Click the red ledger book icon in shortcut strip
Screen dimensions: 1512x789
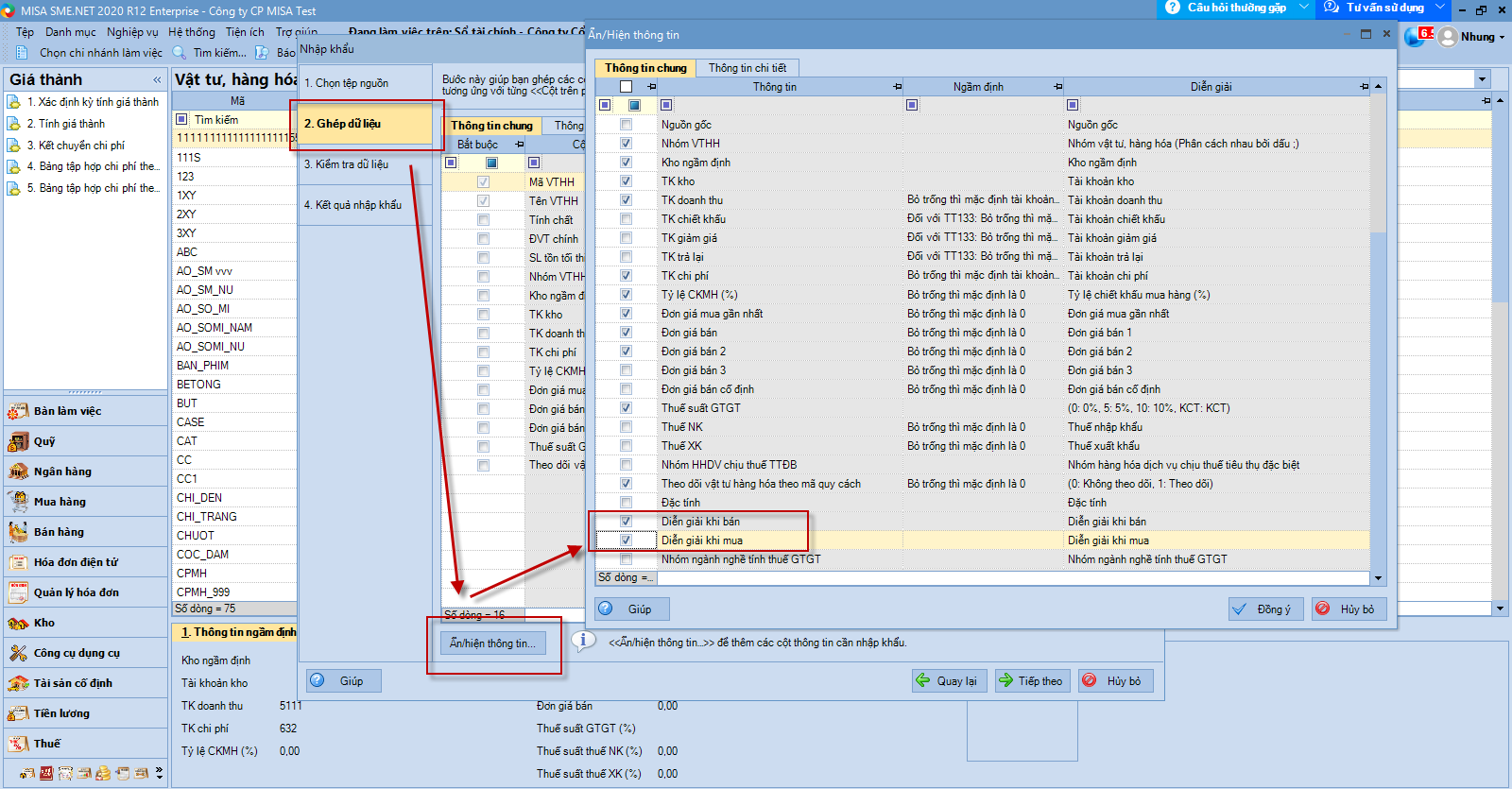click(x=45, y=773)
